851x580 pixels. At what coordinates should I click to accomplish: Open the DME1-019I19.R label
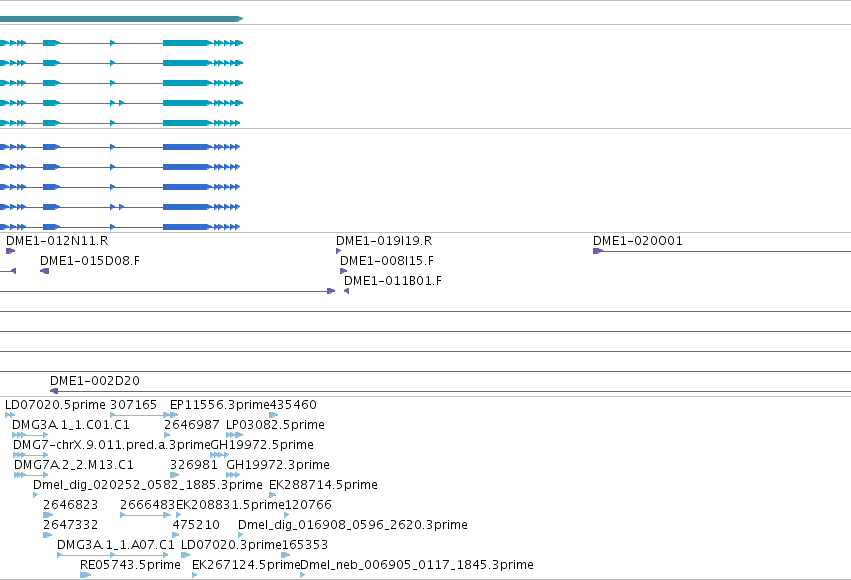[384, 241]
